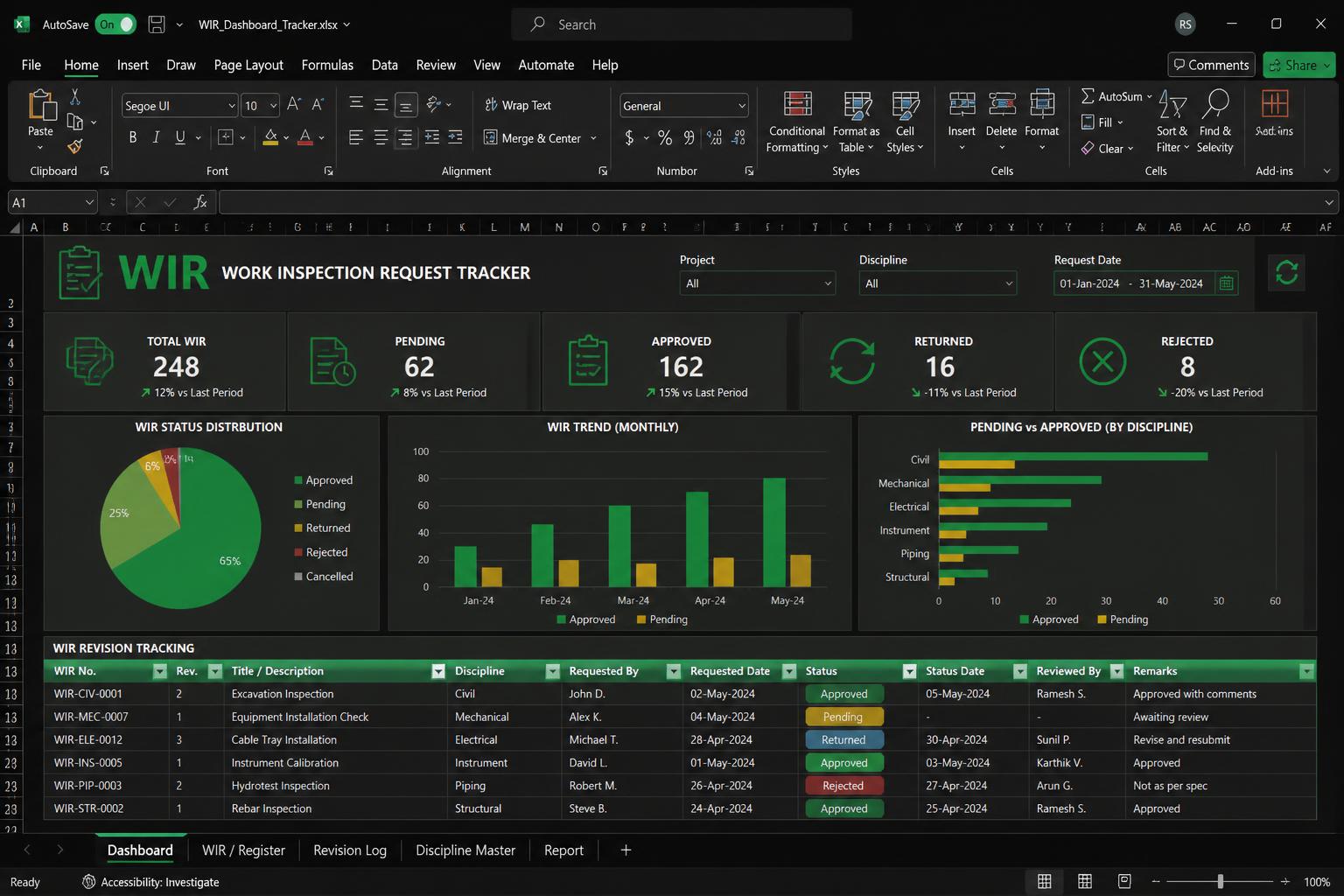Open the General number format dropdown
Viewport: 1344px width, 896px height.
click(x=742, y=106)
